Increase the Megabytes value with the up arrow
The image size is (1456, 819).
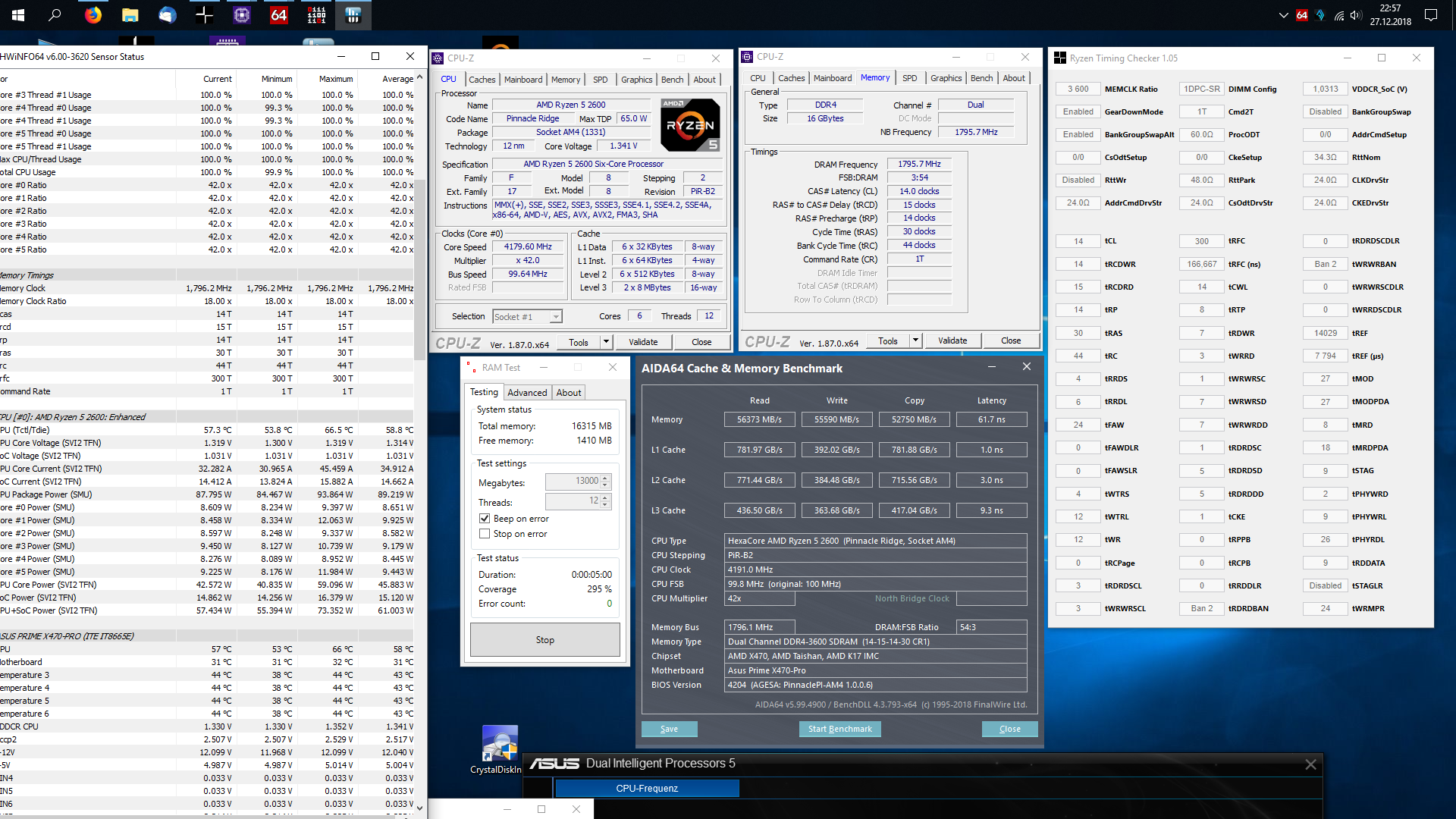coord(605,478)
